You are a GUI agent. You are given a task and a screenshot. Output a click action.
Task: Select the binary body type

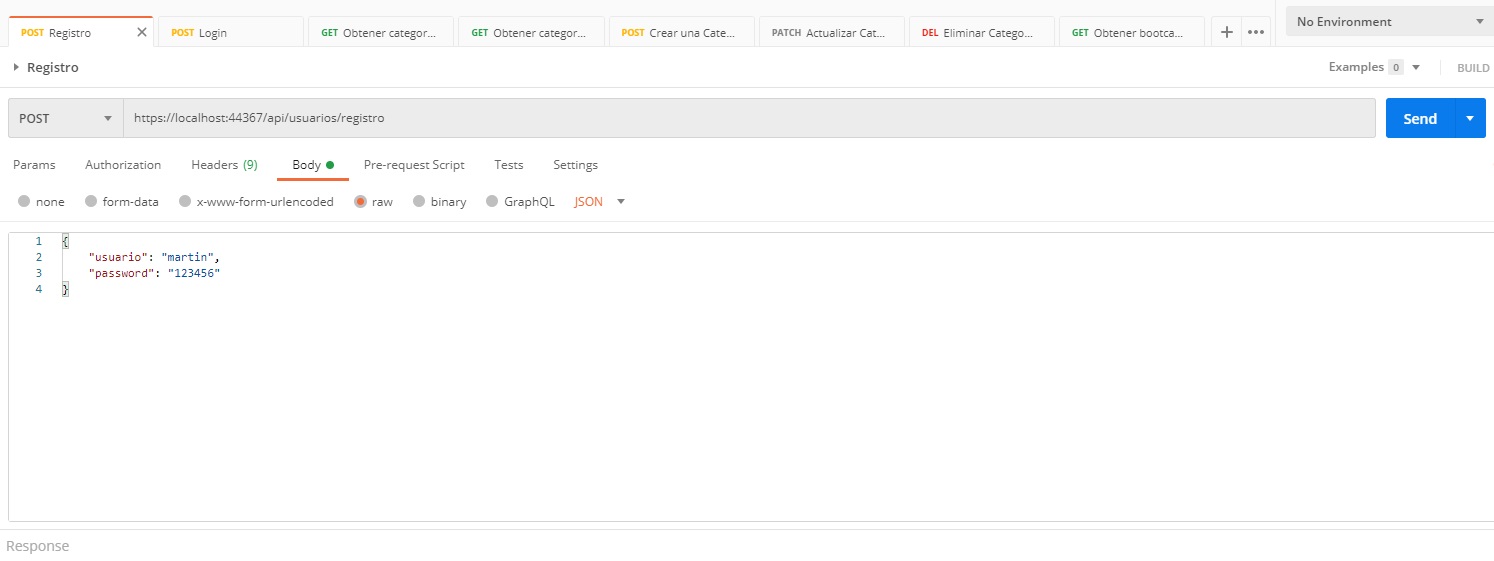pyautogui.click(x=439, y=201)
